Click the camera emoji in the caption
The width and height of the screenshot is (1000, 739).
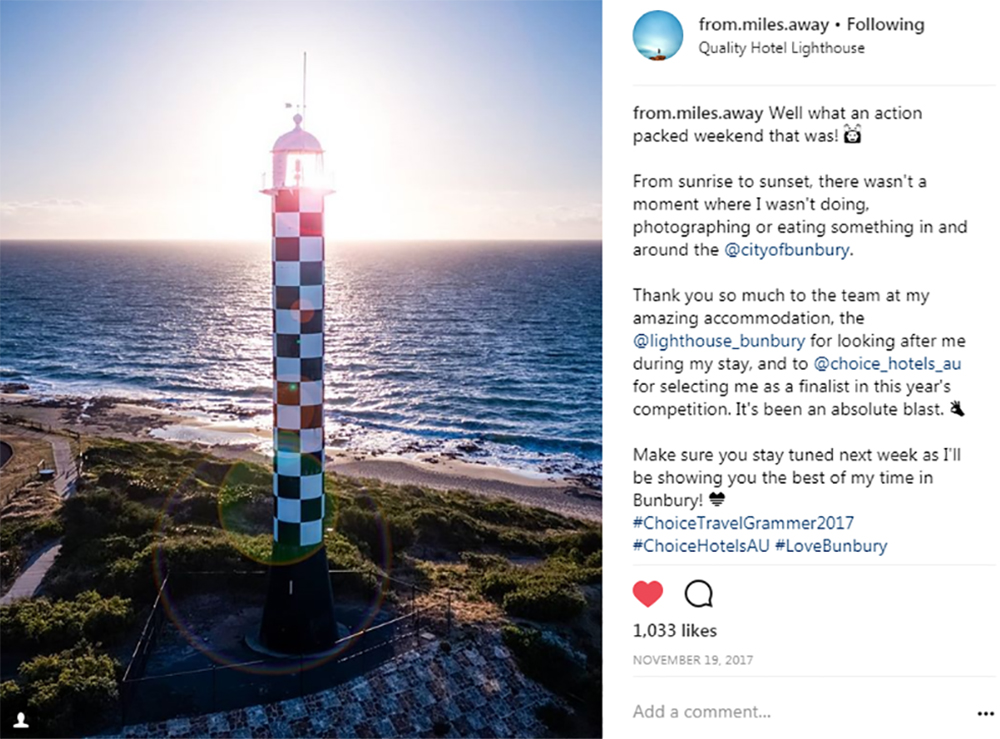tap(852, 135)
